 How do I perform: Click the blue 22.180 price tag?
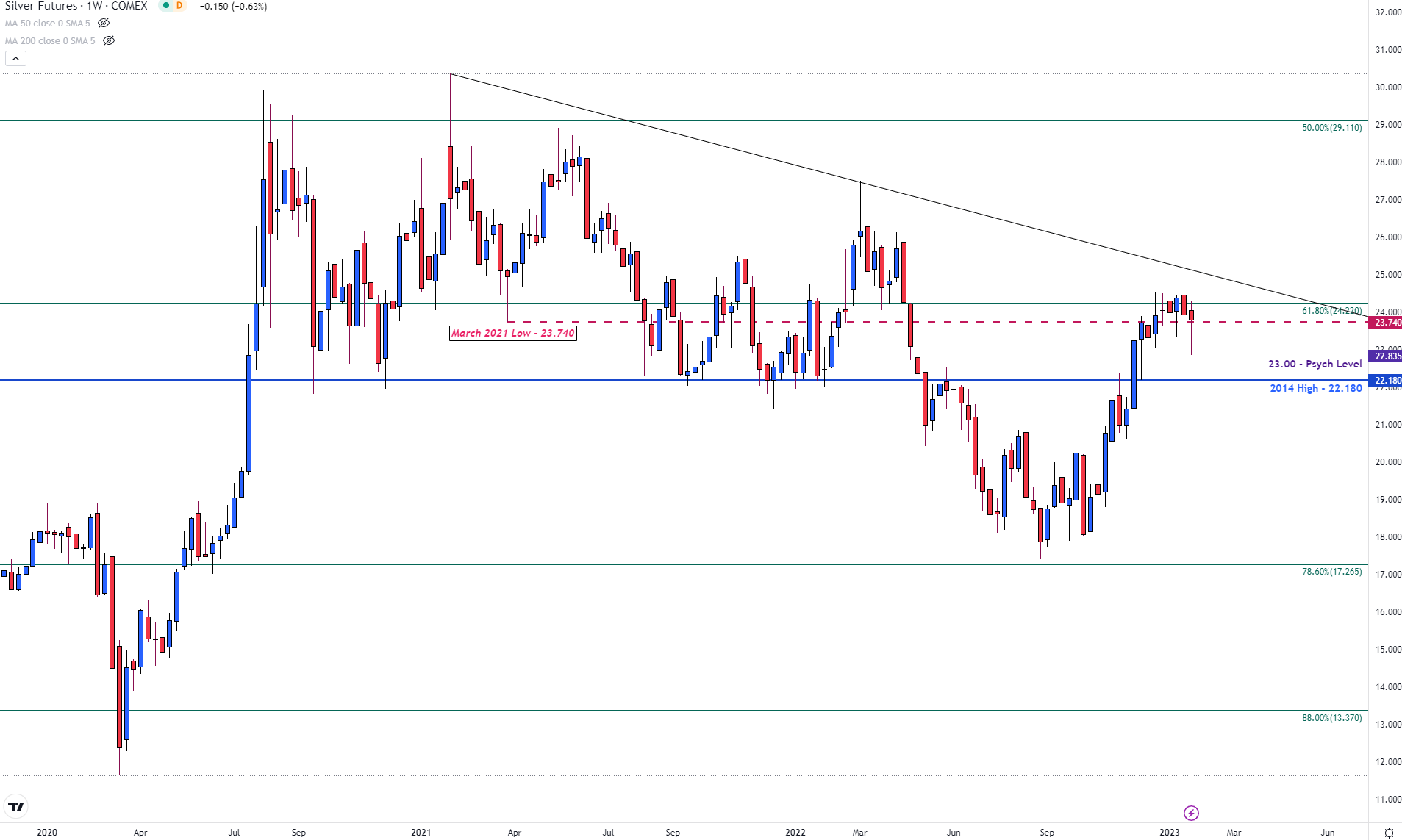coord(1386,381)
